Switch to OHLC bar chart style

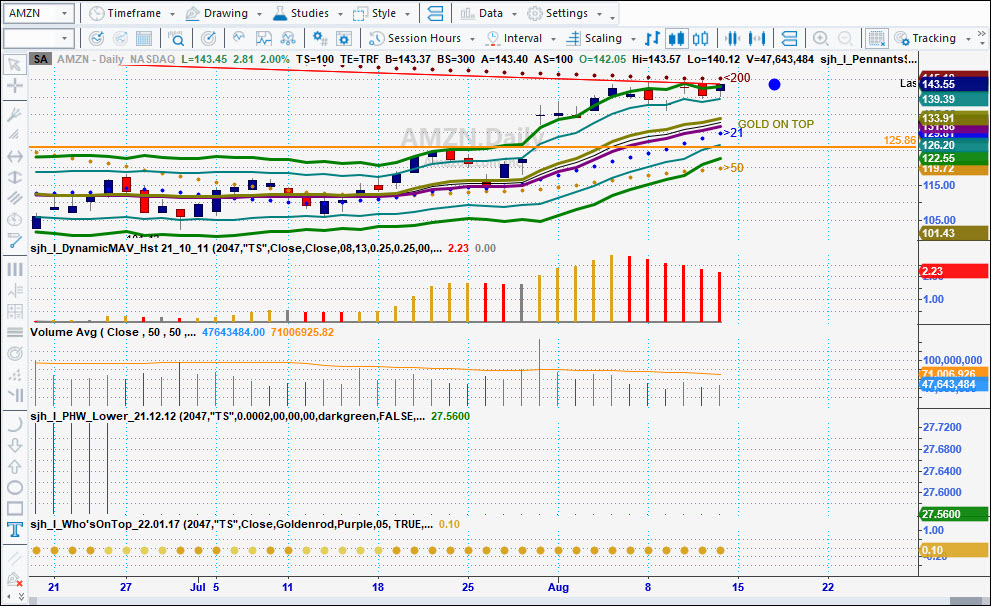tap(652, 39)
